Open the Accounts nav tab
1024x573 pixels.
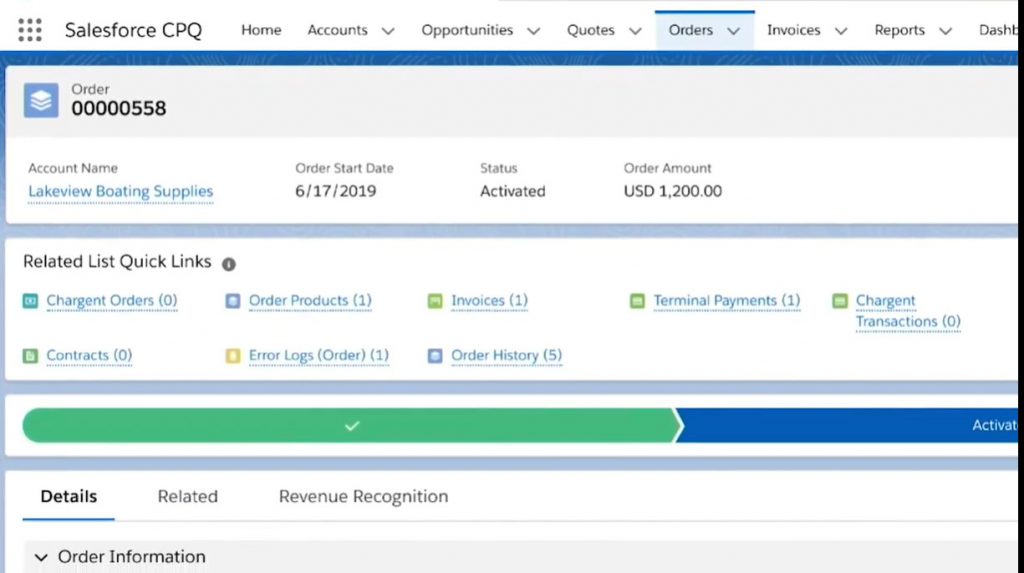[338, 30]
